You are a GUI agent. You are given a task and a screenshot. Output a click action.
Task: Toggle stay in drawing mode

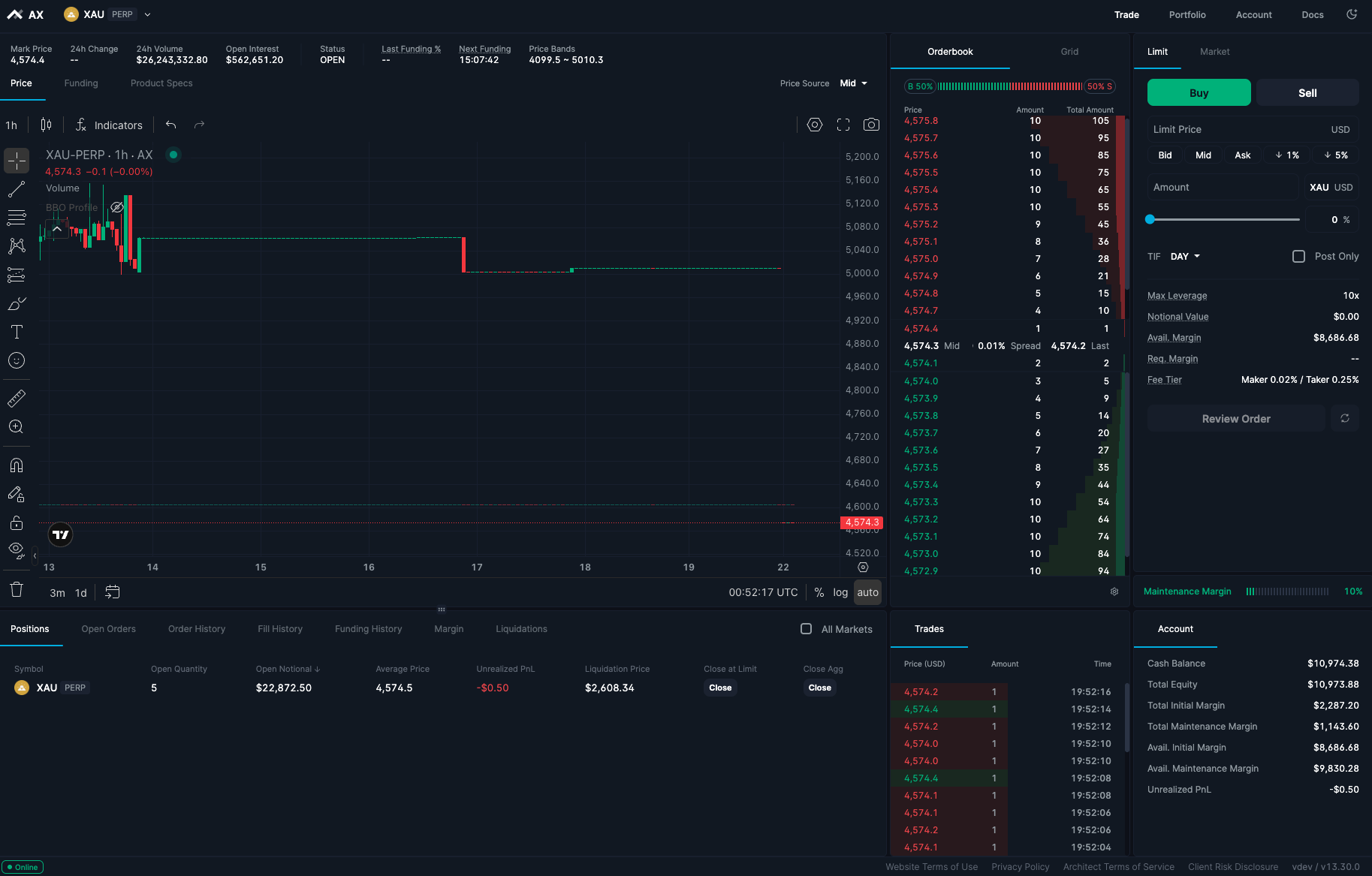(x=17, y=494)
